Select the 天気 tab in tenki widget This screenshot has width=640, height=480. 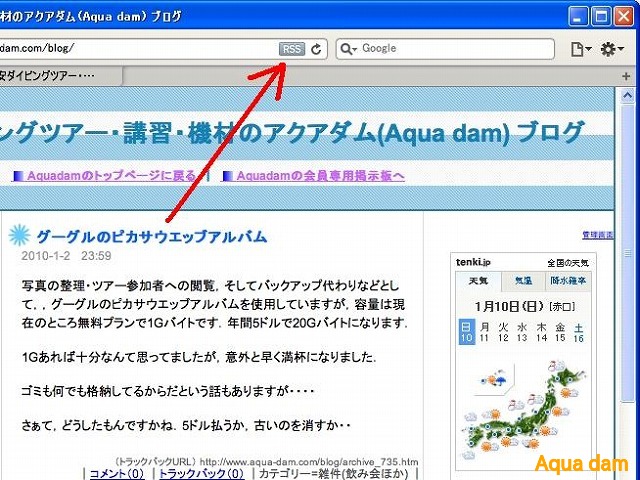pos(478,281)
